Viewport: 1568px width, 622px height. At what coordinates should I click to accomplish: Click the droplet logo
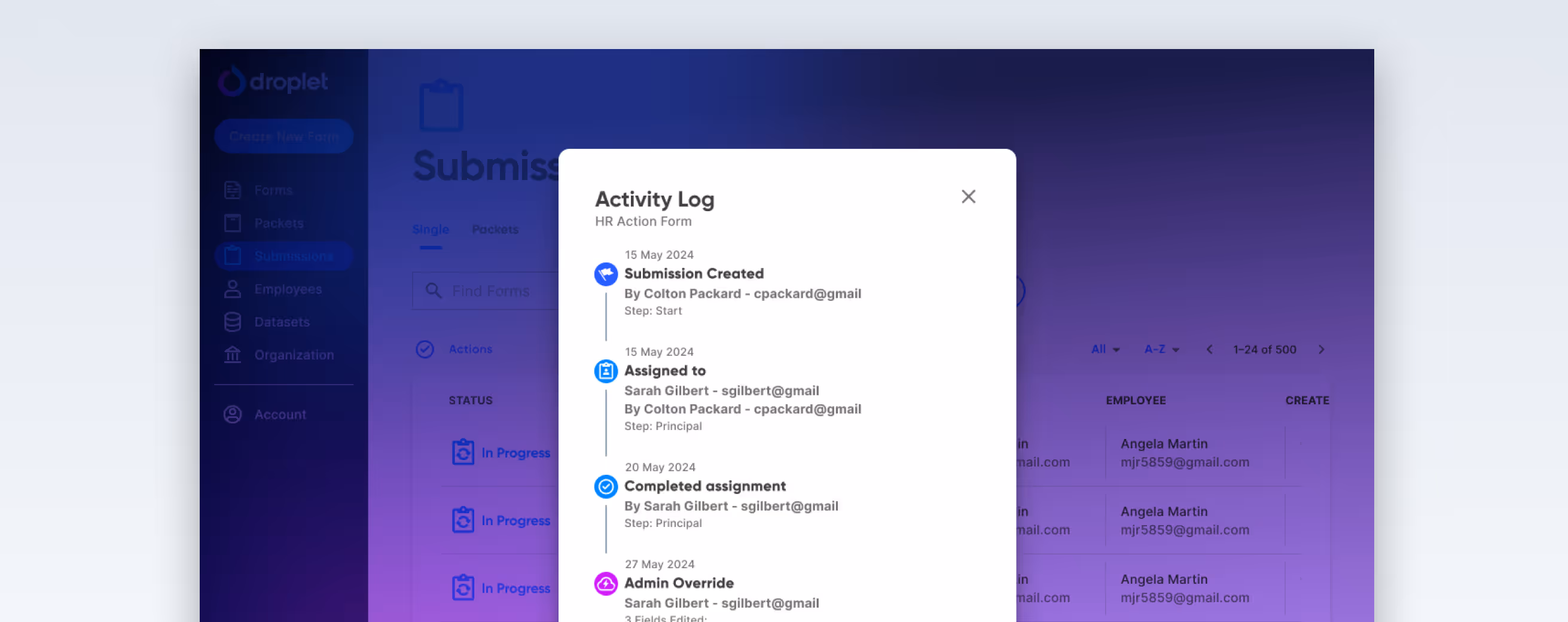[x=273, y=81]
